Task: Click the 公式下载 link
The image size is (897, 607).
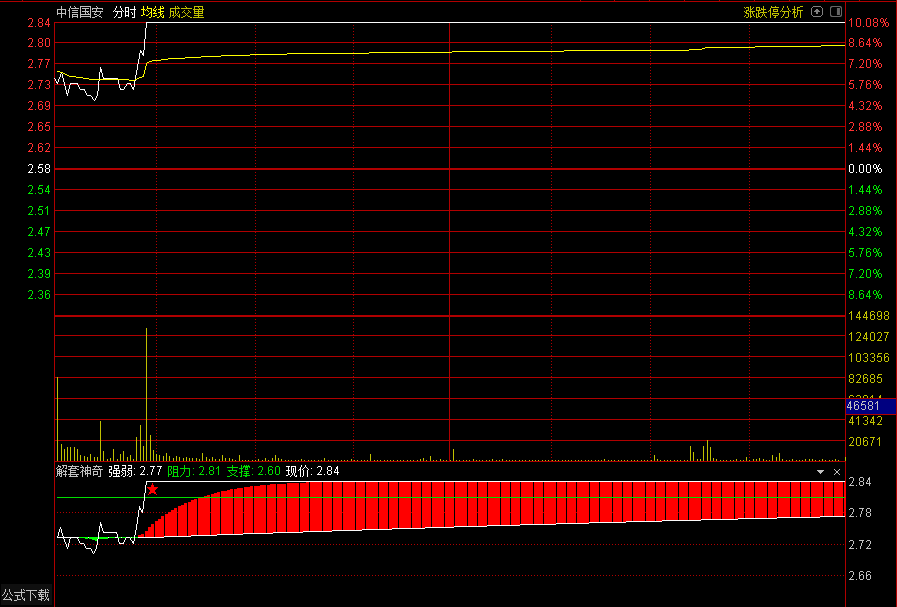Action: tap(25, 596)
